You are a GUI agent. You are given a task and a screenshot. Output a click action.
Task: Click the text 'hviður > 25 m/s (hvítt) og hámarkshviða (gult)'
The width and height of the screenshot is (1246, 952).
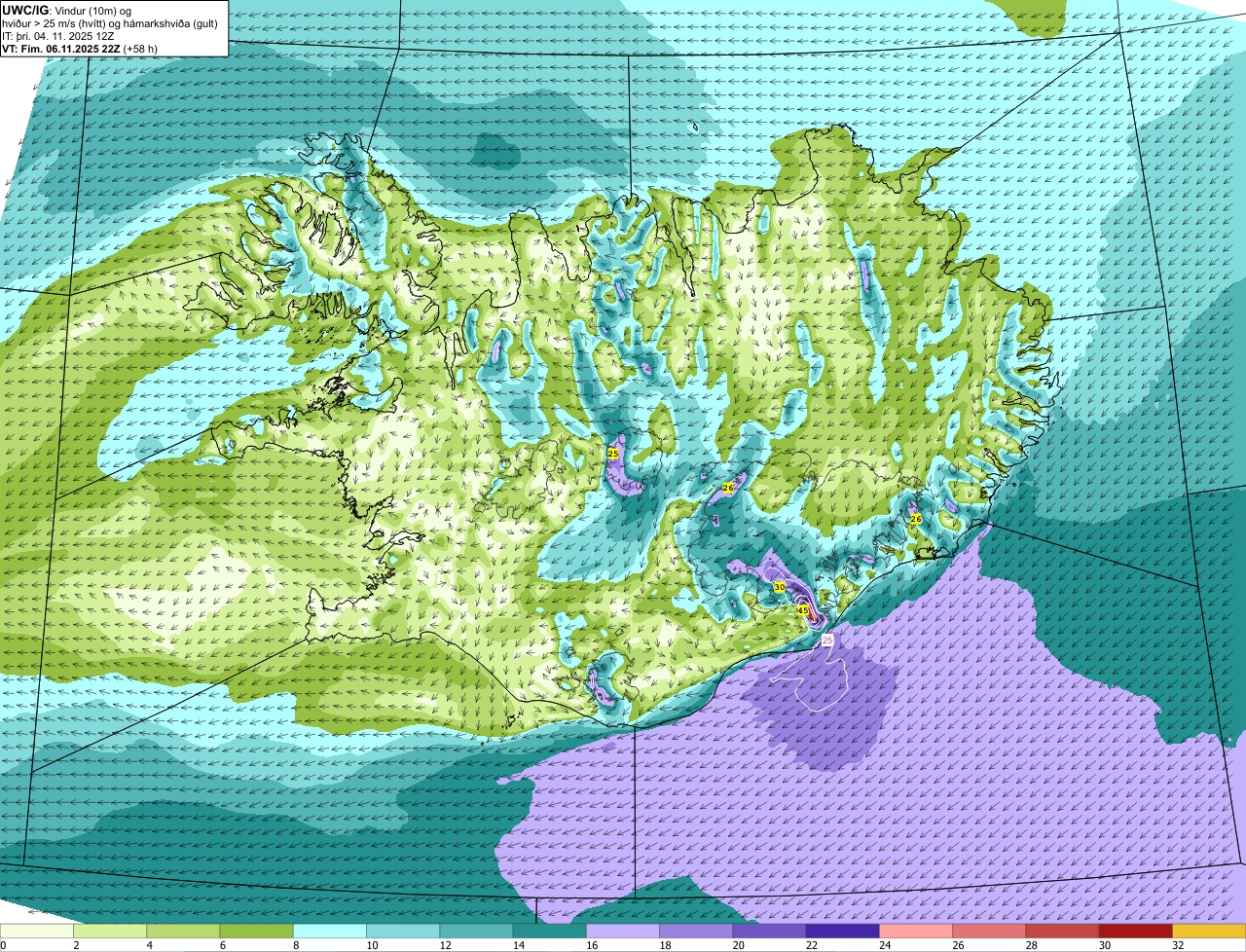click(110, 23)
